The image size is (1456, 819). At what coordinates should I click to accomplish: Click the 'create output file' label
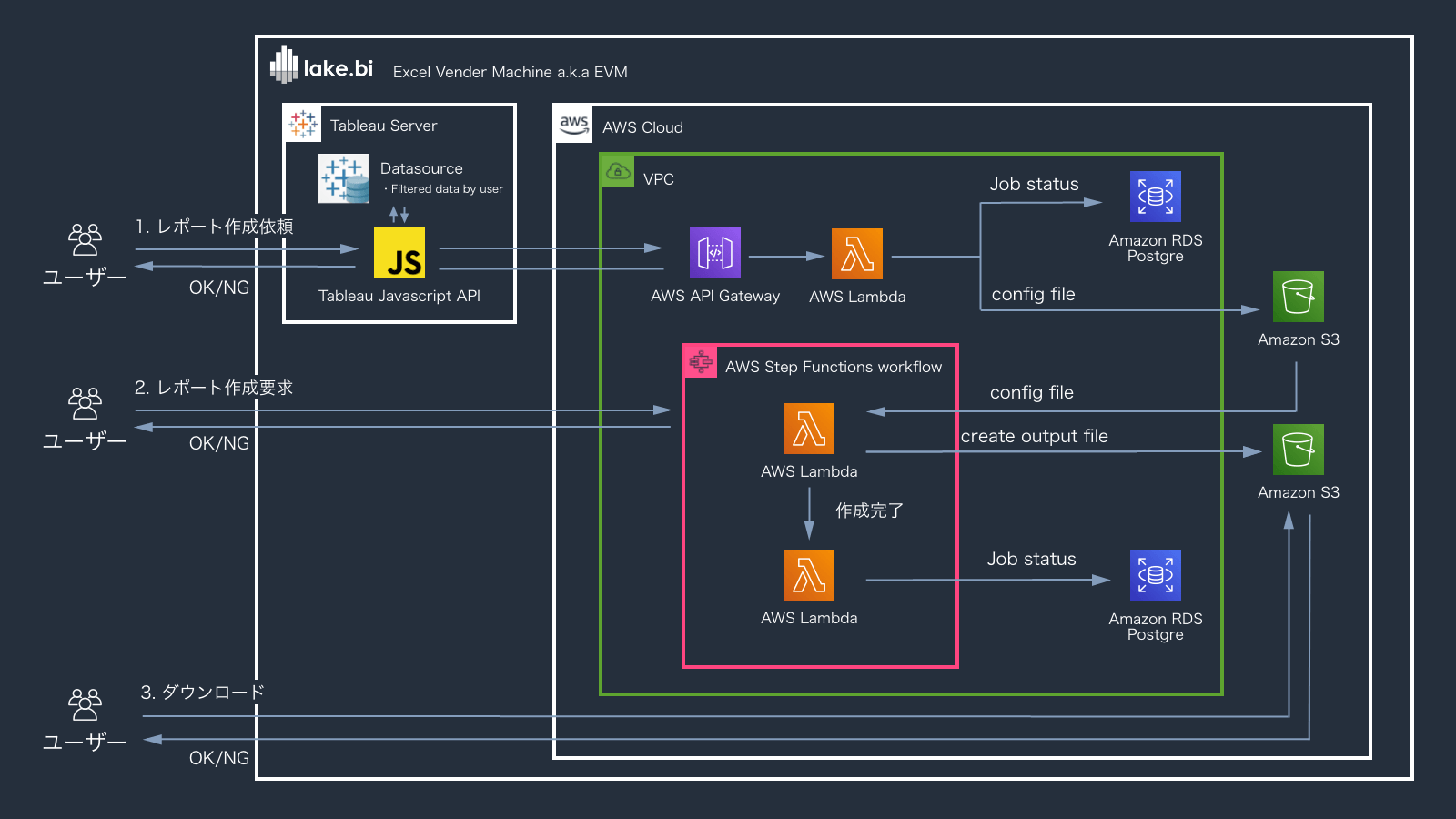(x=1034, y=436)
